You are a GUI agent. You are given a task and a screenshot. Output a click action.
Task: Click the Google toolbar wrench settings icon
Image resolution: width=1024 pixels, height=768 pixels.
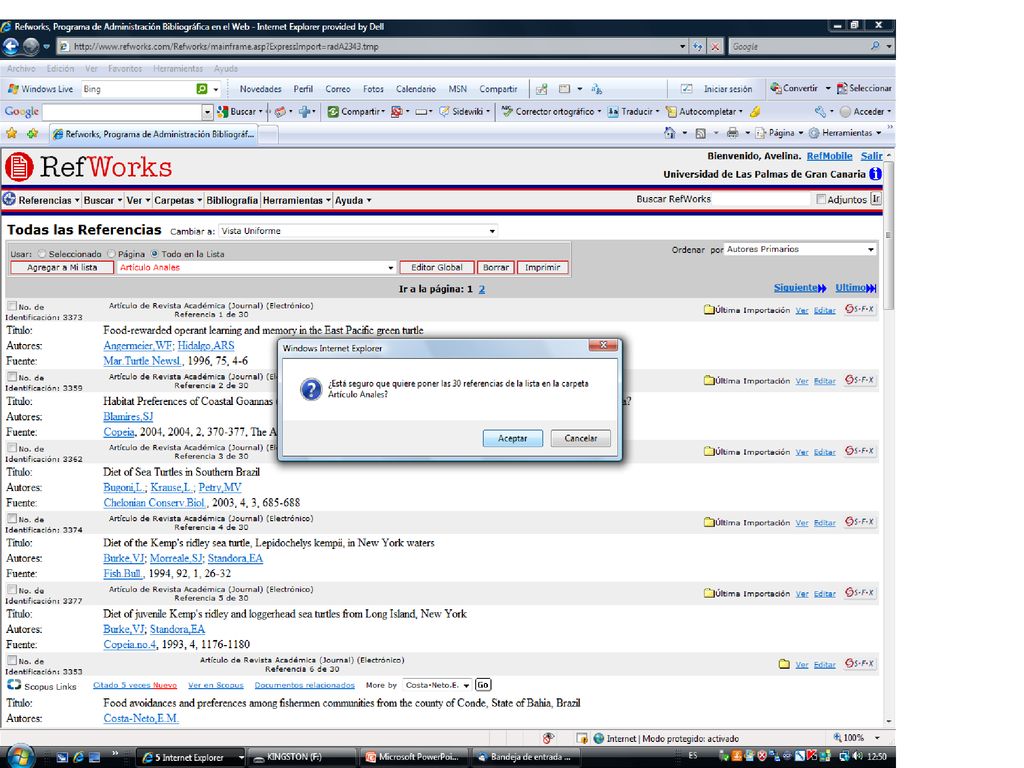point(820,112)
